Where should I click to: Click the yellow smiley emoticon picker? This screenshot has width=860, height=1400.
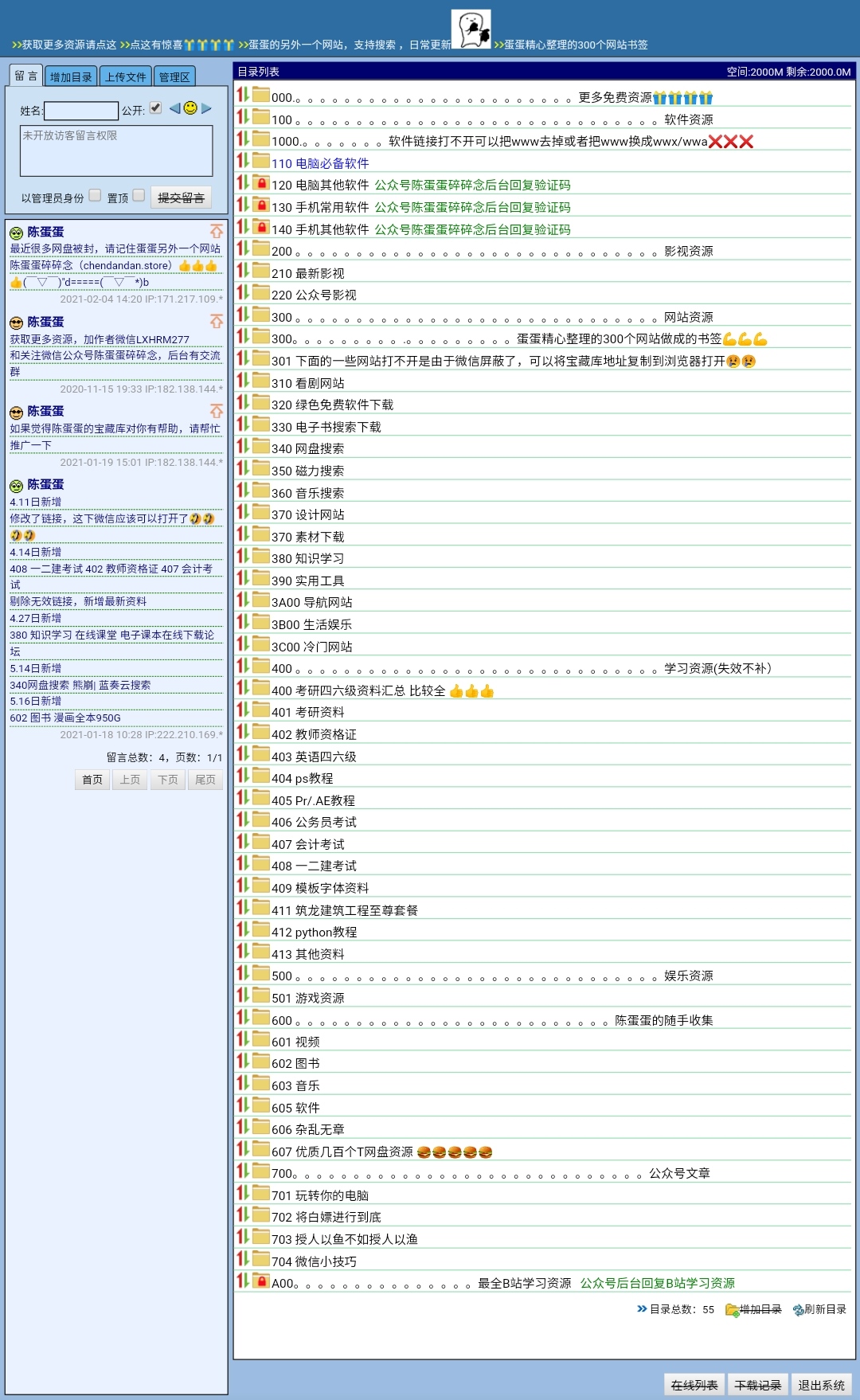[190, 108]
